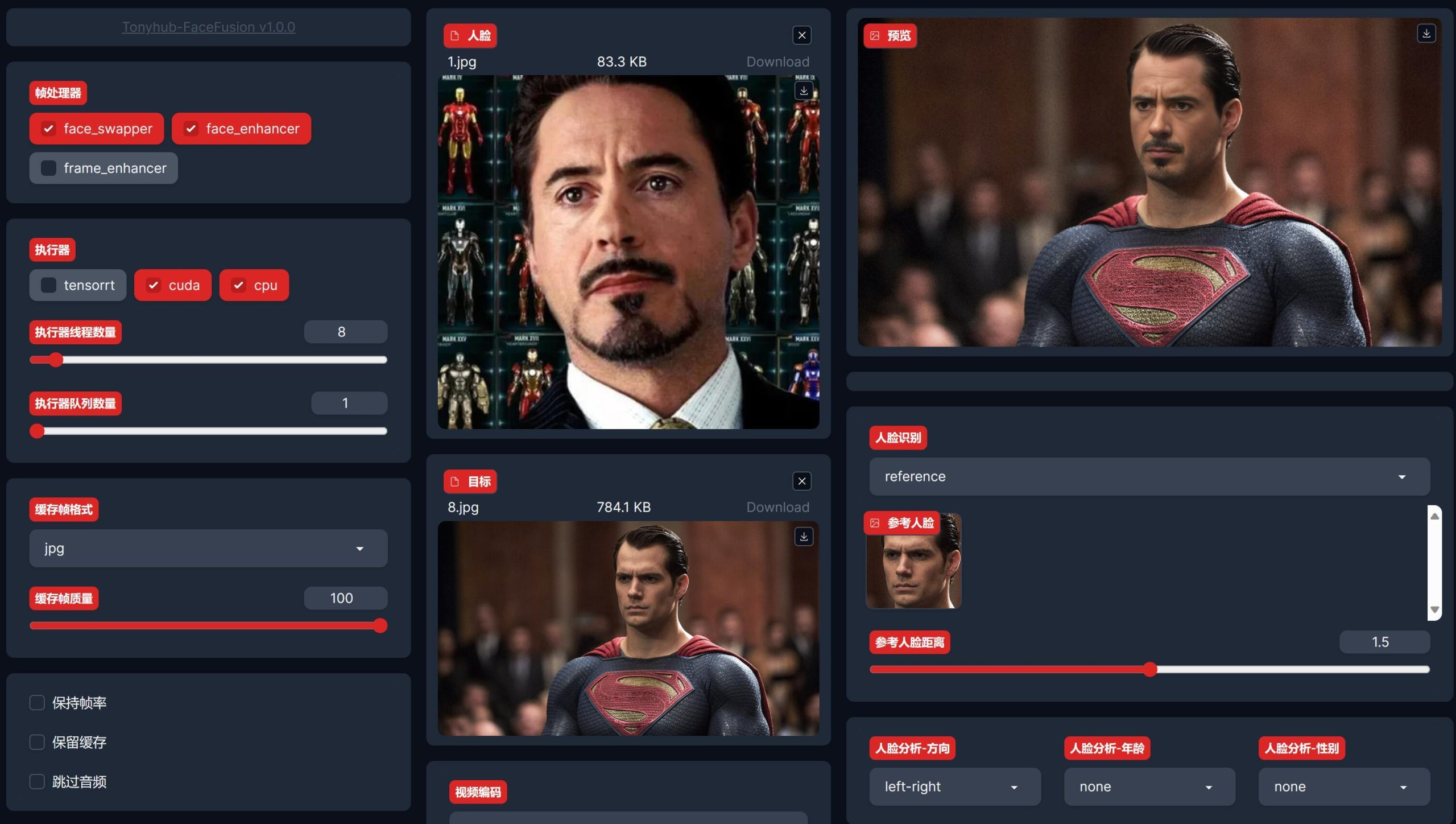Screen dimensions: 1456x824
Task: Download the preview image via top-right icon
Action: 1426,34
